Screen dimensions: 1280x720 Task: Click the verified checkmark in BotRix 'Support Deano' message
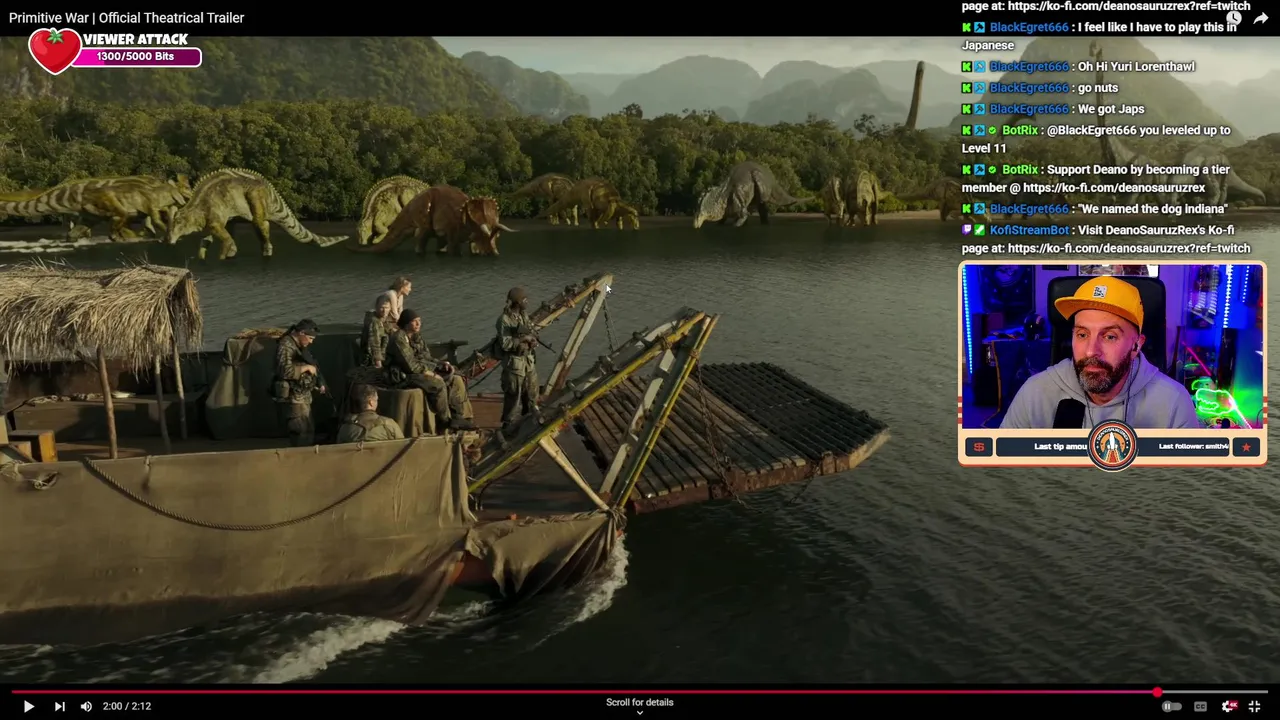click(992, 170)
